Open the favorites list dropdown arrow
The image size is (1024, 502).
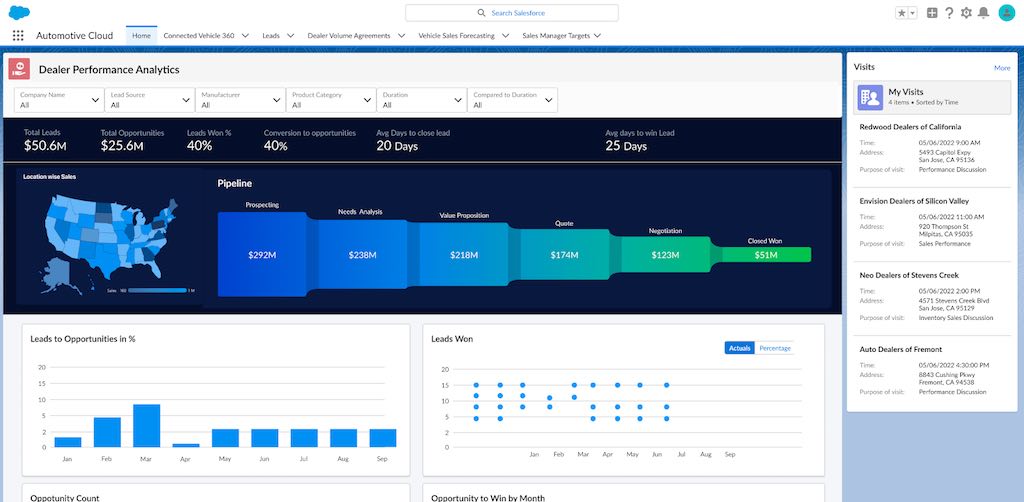click(x=913, y=13)
